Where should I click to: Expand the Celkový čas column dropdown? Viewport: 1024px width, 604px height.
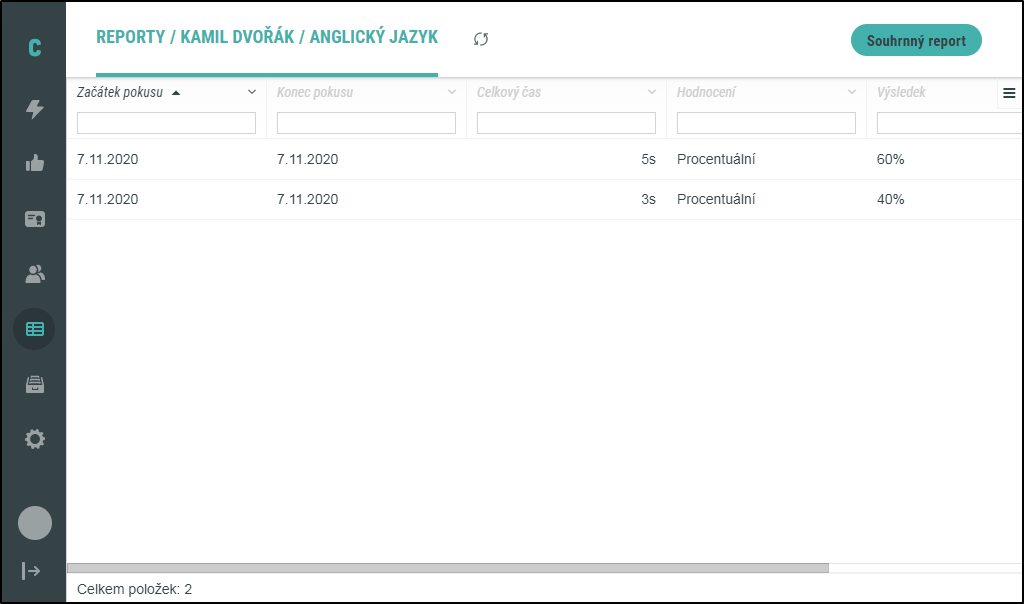coord(652,92)
